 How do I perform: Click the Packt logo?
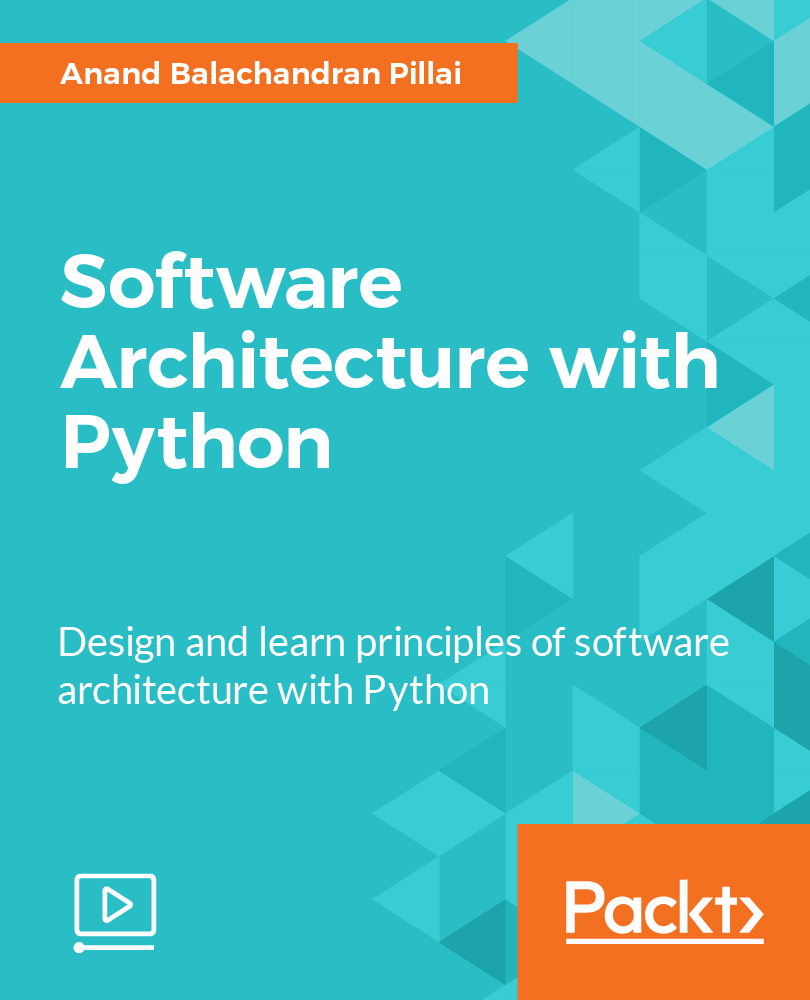tap(664, 910)
